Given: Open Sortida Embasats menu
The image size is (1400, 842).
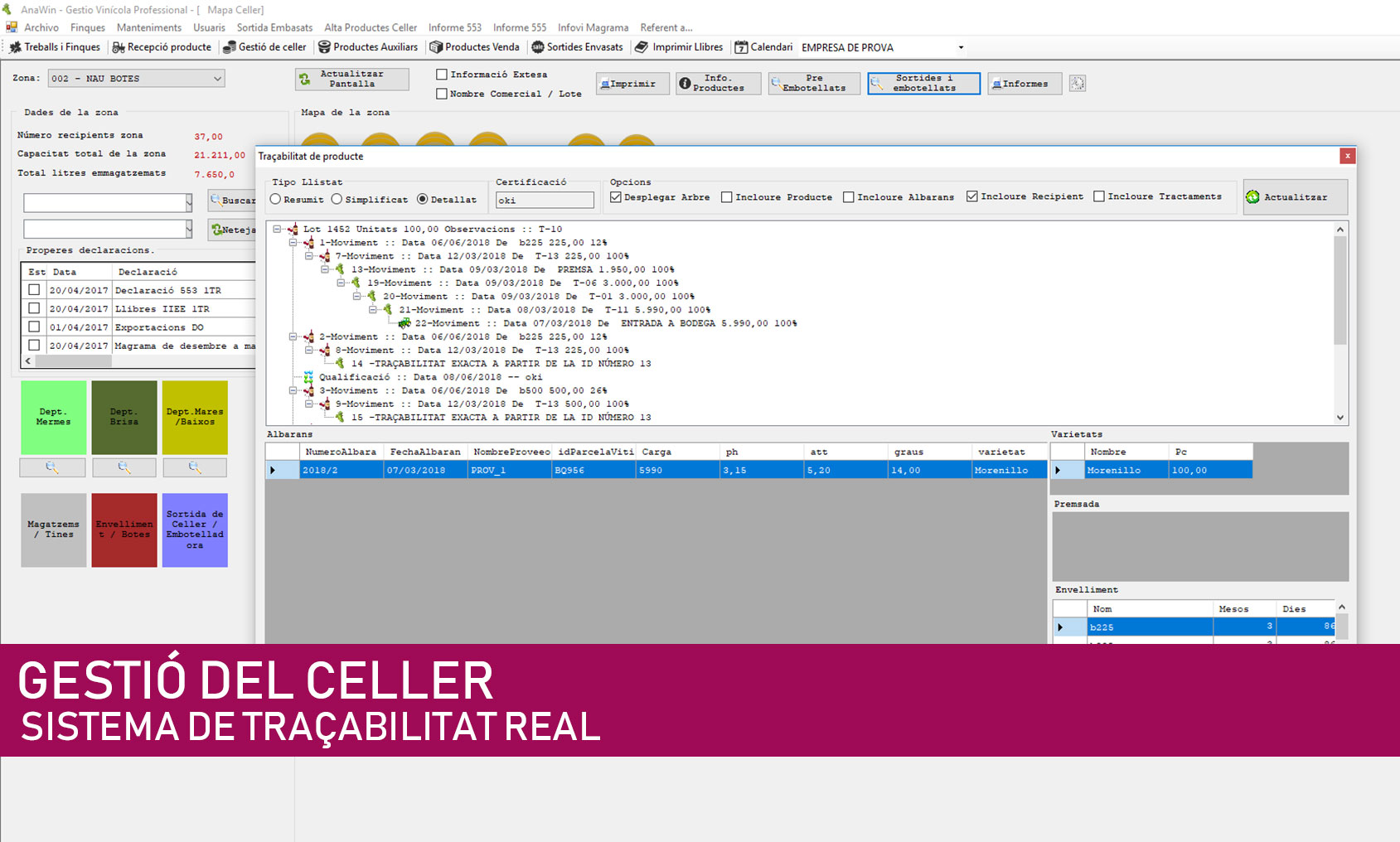Looking at the screenshot, I should coord(275,27).
